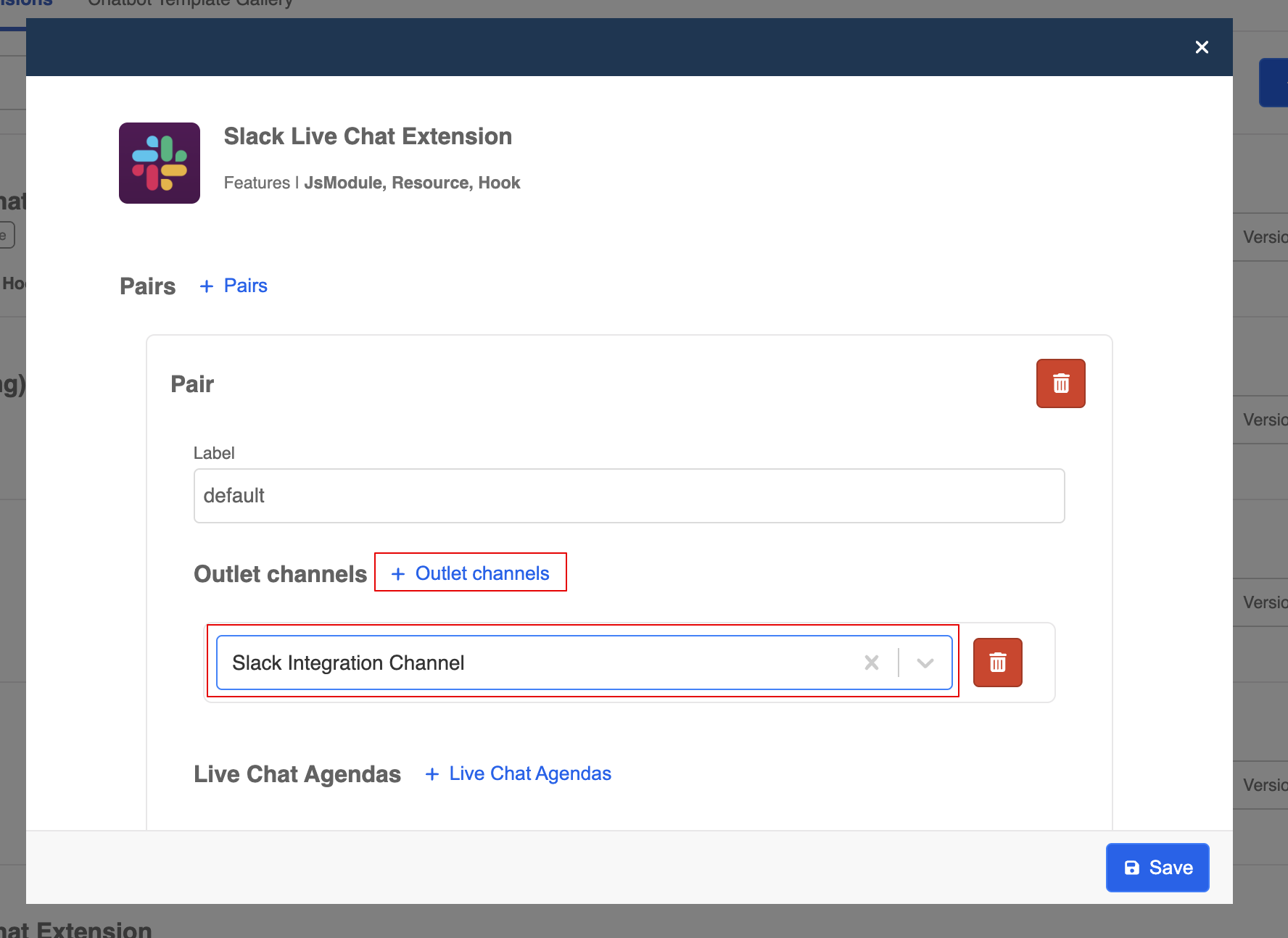The width and height of the screenshot is (1288, 938).
Task: Add a new Live Chat Agenda
Action: click(x=519, y=773)
